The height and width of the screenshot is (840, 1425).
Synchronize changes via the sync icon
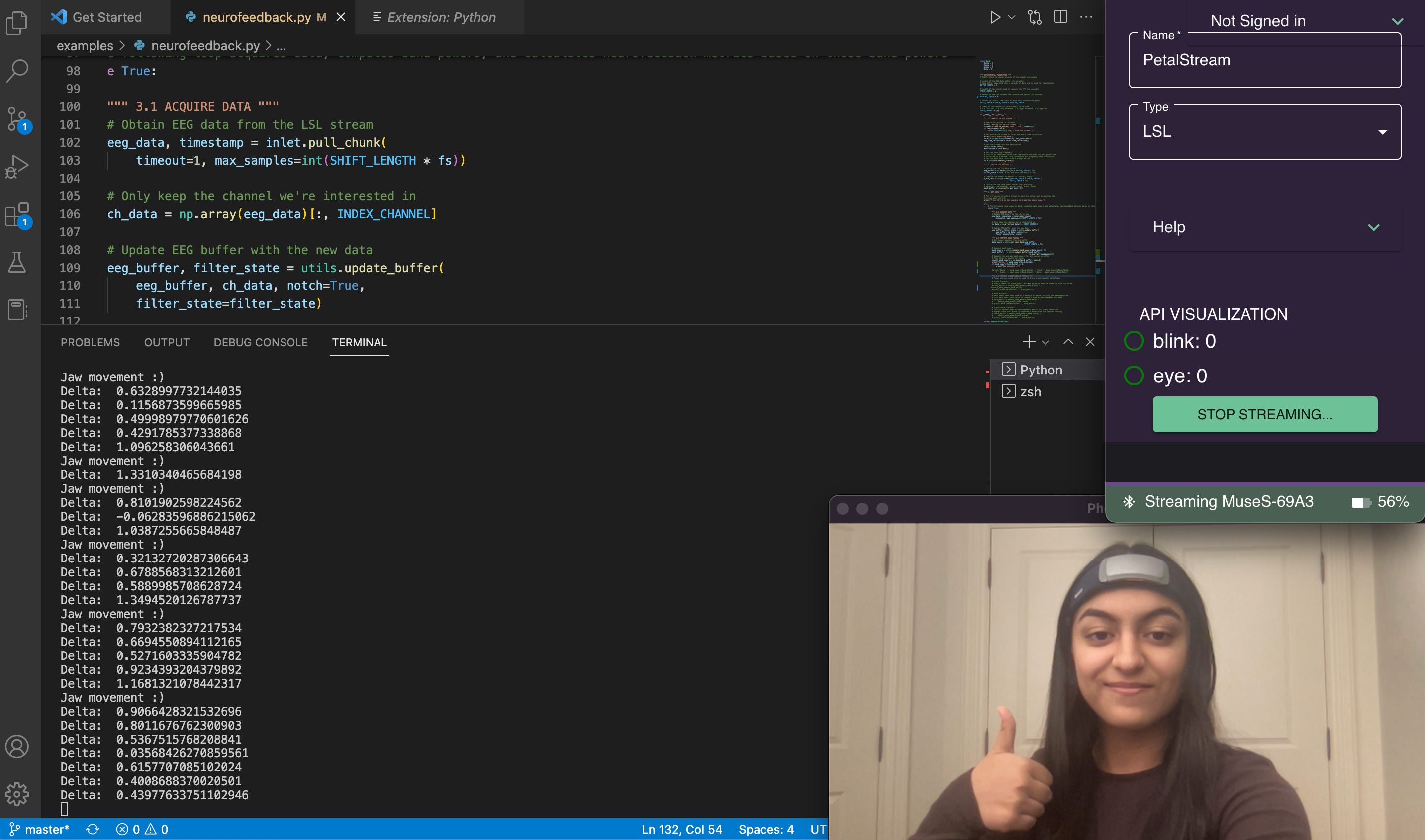tap(93, 829)
